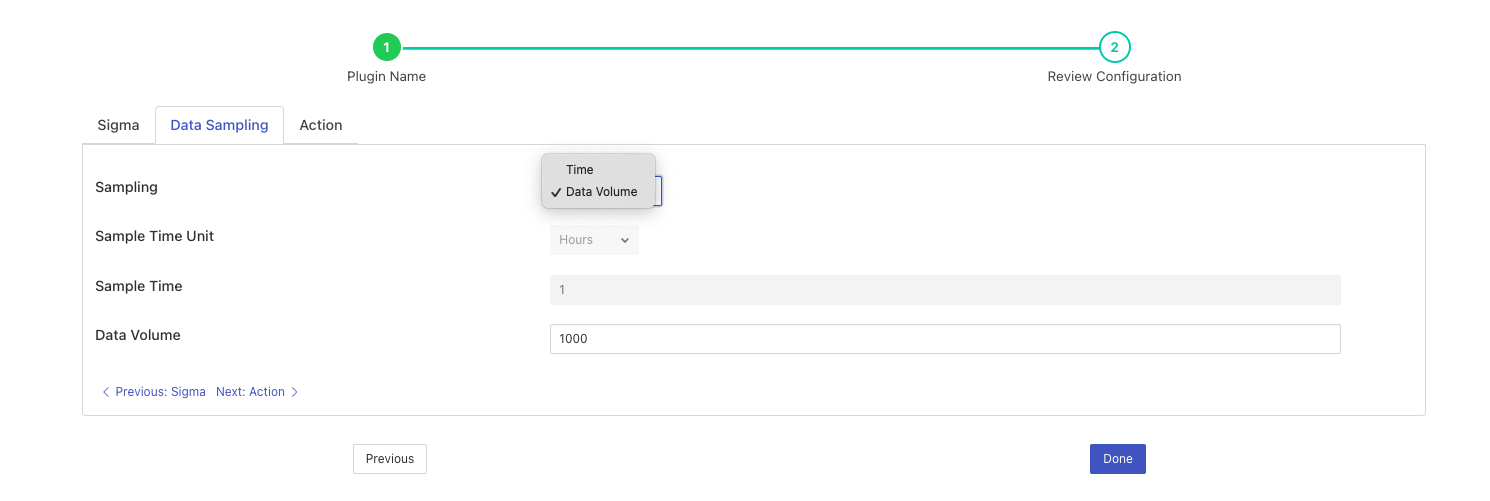
Task: Click the disabled Sample Time field
Action: click(x=944, y=290)
